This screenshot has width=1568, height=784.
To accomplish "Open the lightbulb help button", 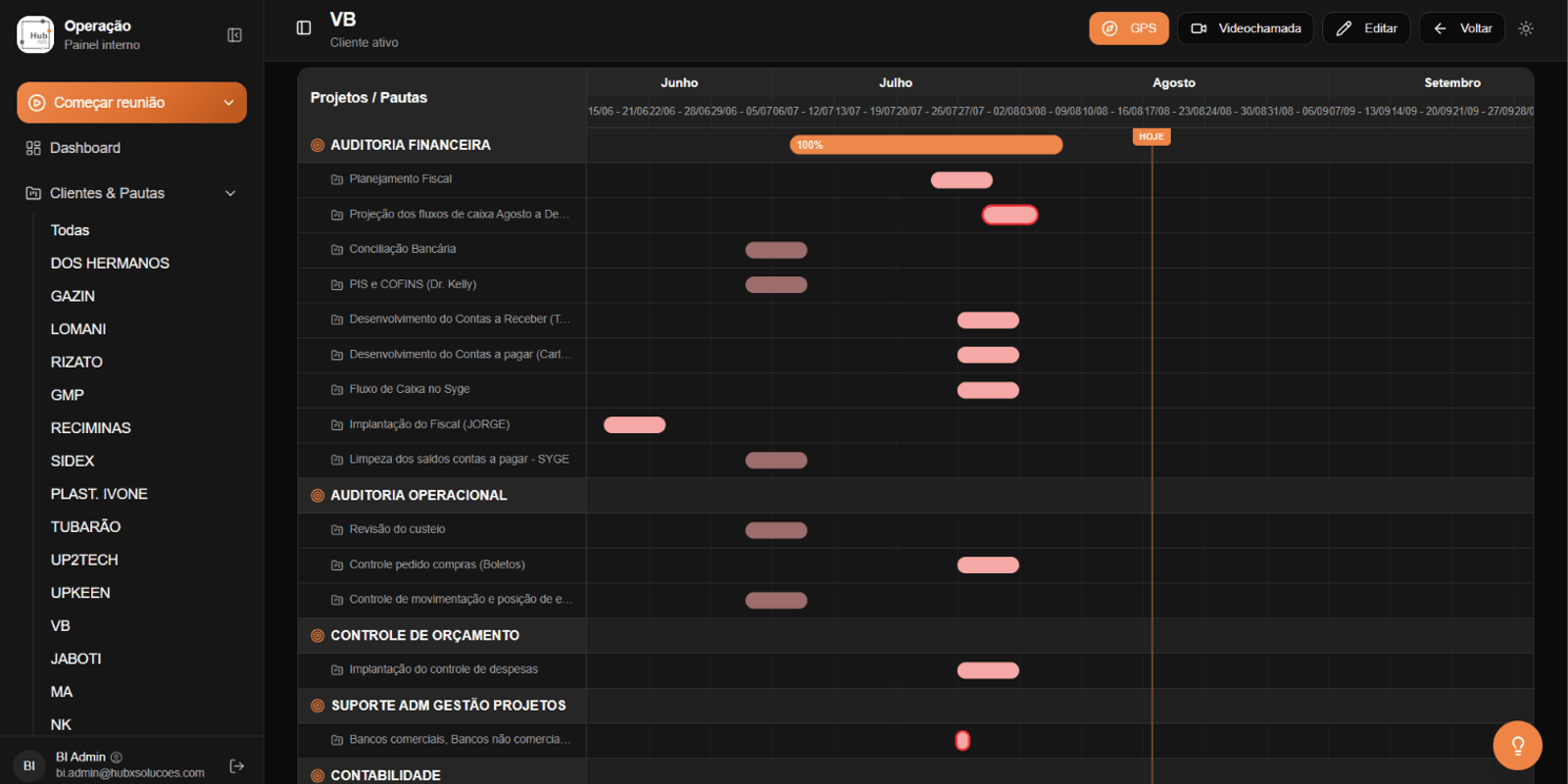I will pyautogui.click(x=1517, y=746).
